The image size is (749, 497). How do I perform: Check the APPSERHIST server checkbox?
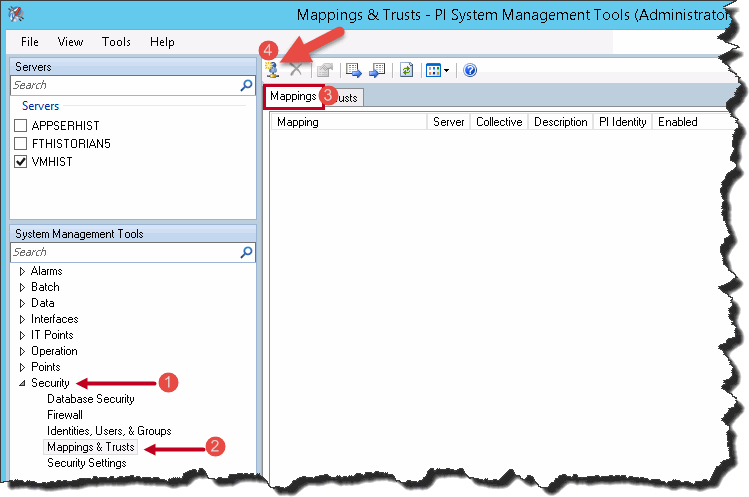(x=21, y=126)
